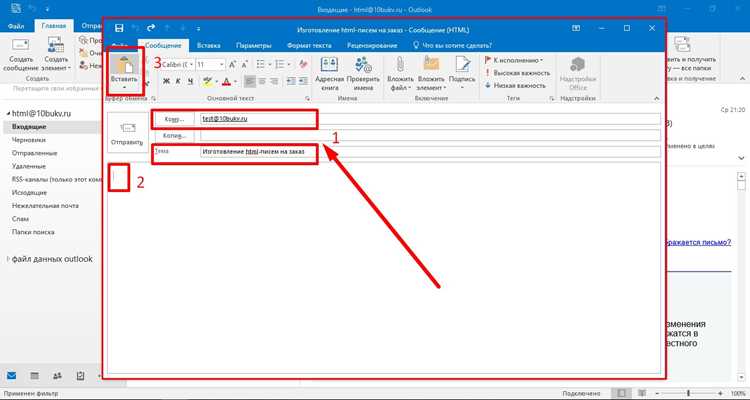Click the Redo arrow in quick access toolbar
750x400 pixels.
coord(151,29)
